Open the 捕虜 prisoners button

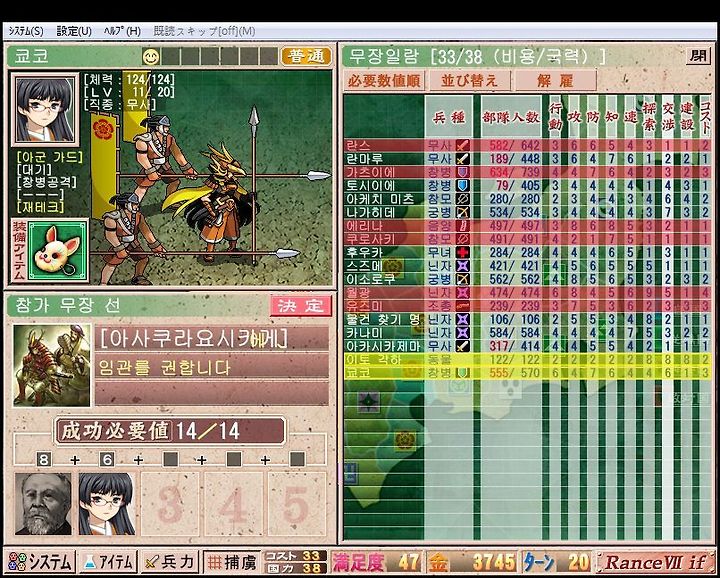tap(232, 562)
